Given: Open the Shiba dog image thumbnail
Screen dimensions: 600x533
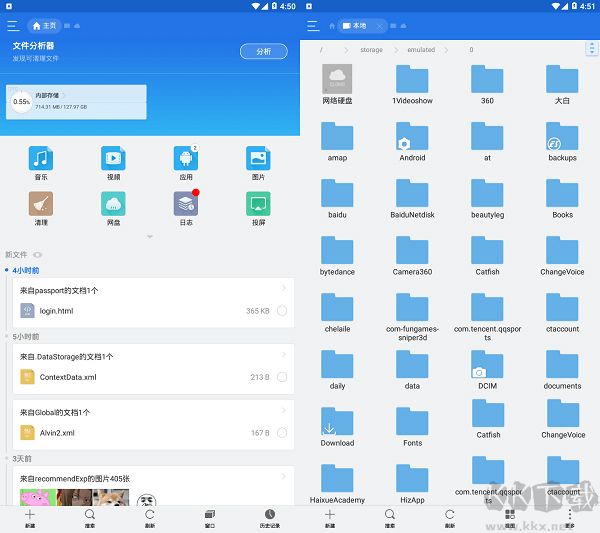Looking at the screenshot, I should [111, 497].
